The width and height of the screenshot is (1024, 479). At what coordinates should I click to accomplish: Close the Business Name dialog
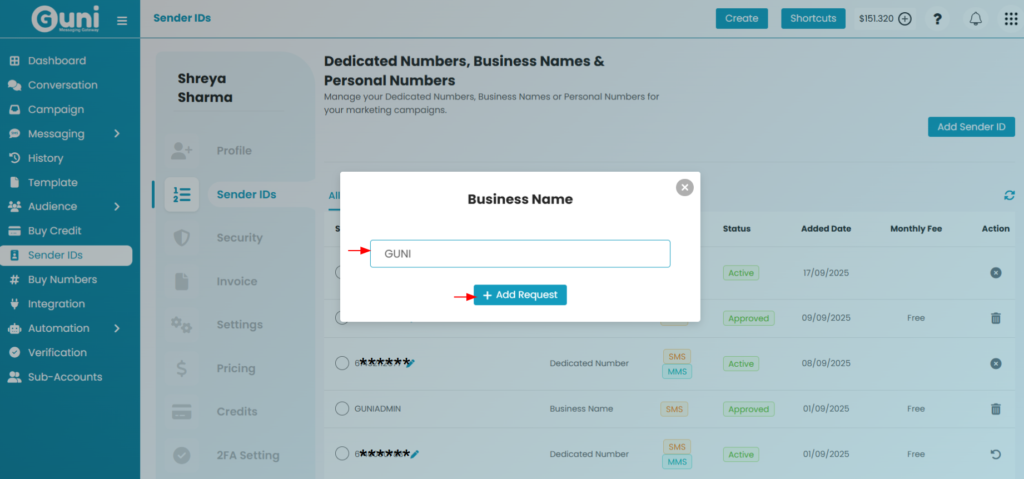[684, 187]
